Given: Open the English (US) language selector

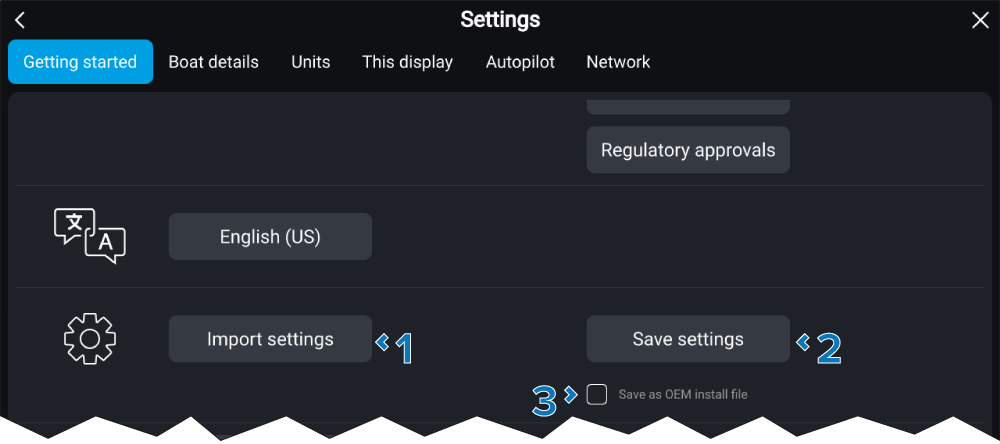Looking at the screenshot, I should pyautogui.click(x=270, y=237).
